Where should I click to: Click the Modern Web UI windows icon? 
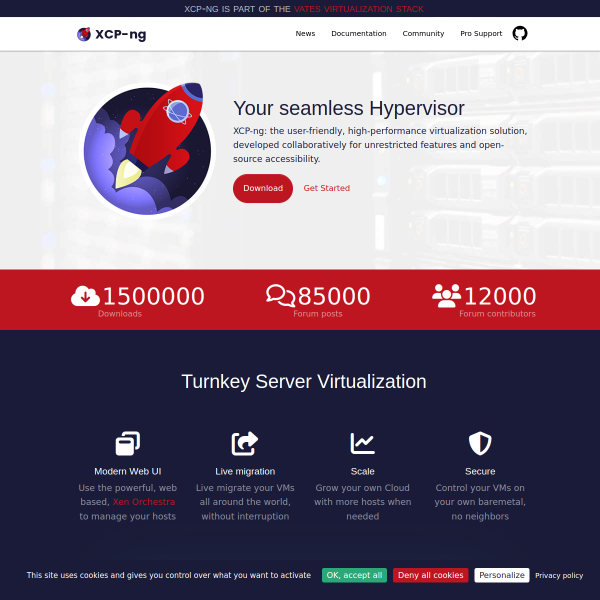[128, 443]
